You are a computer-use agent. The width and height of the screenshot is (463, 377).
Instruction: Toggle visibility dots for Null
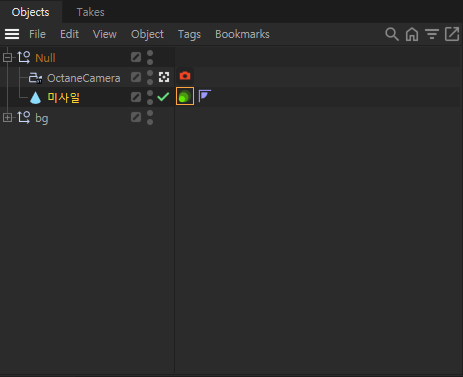click(150, 57)
